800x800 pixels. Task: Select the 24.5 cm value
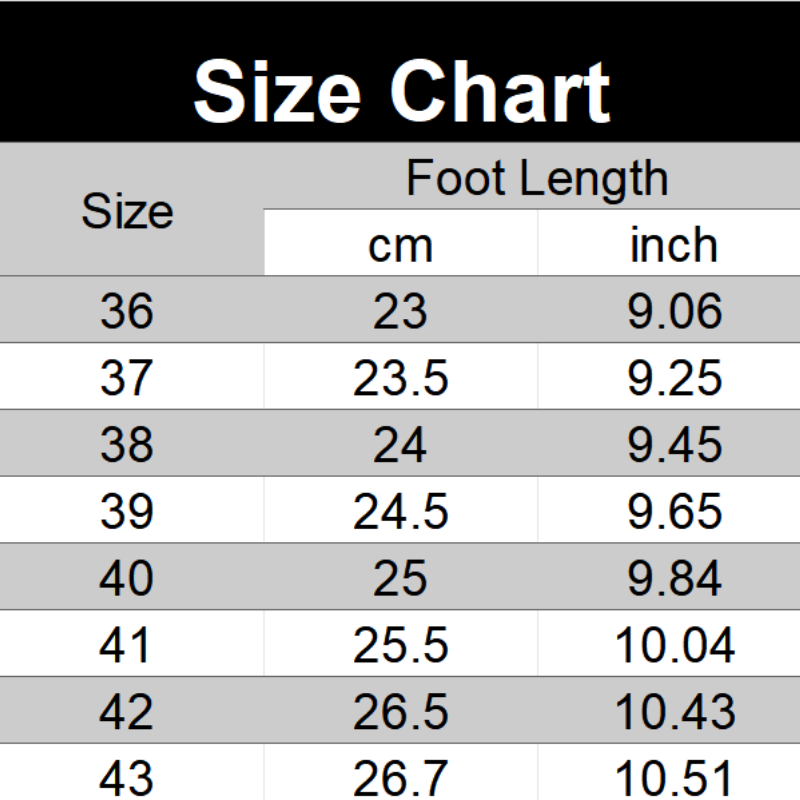tap(400, 512)
